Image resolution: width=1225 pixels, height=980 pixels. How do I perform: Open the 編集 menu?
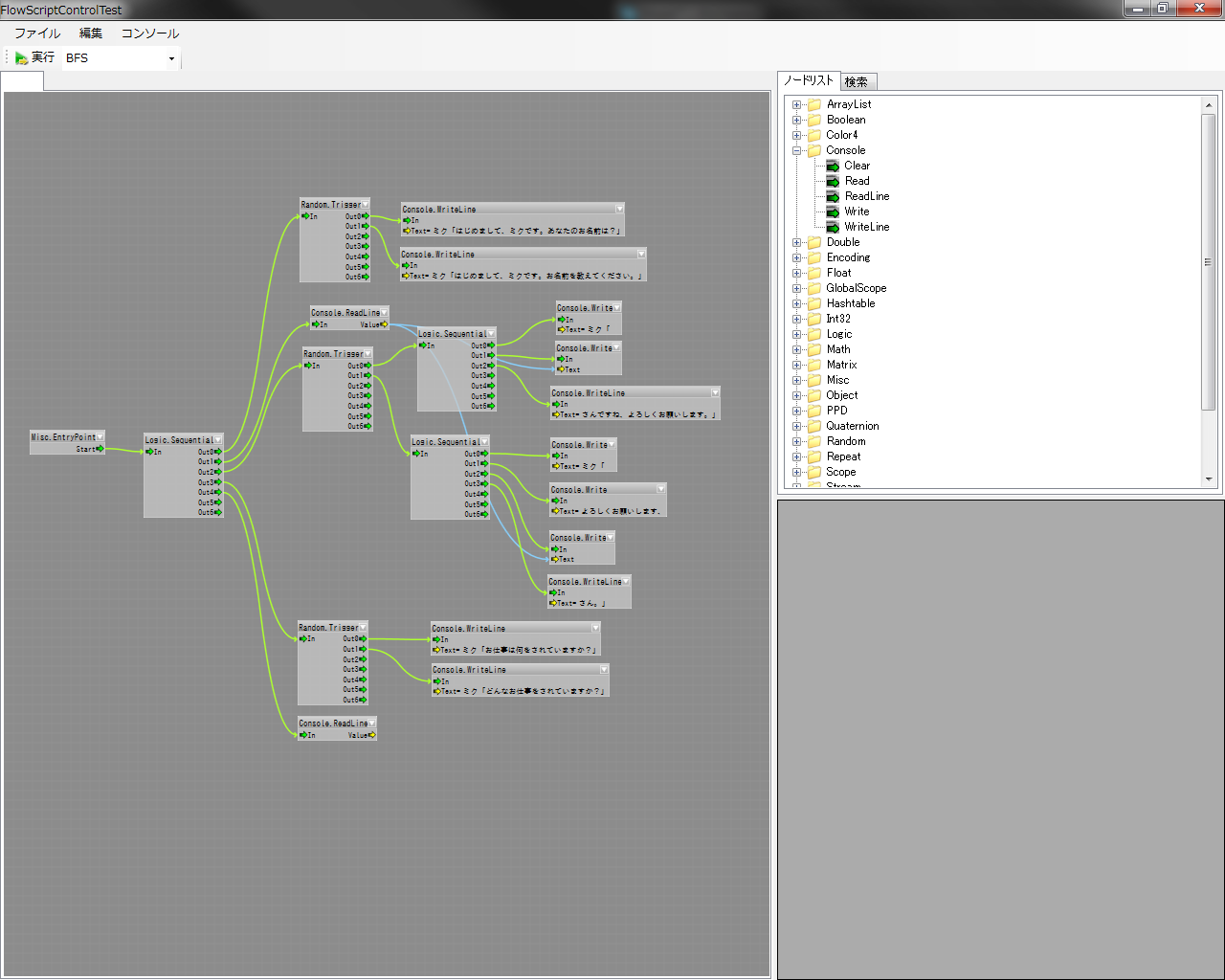click(x=91, y=33)
